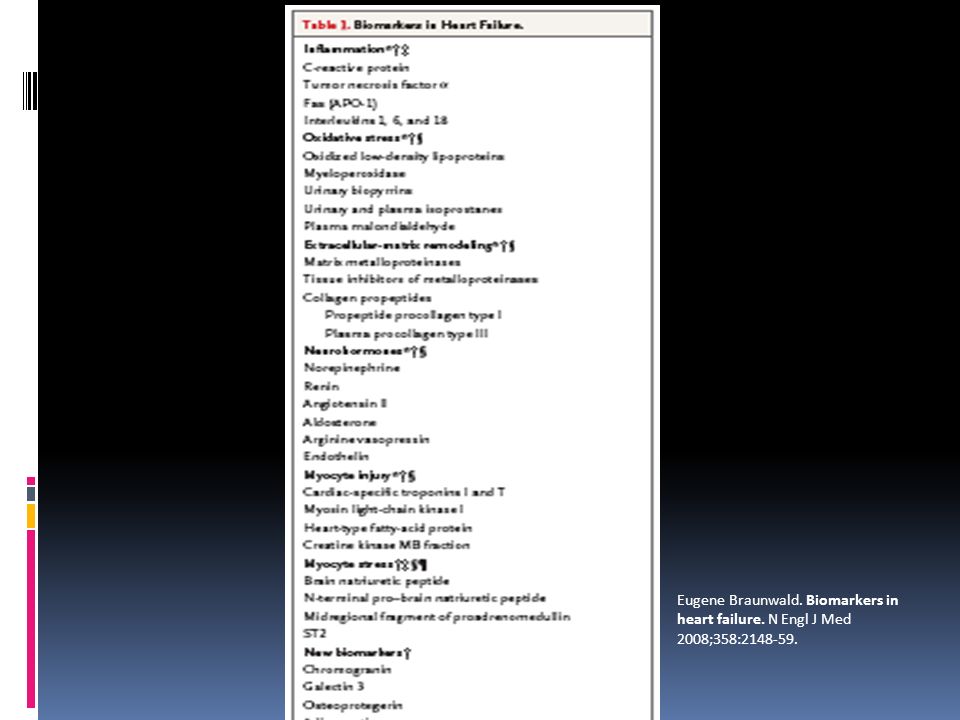960x720 pixels.
Task: Click 'Arginine vasopressin' row
Action: (x=367, y=439)
